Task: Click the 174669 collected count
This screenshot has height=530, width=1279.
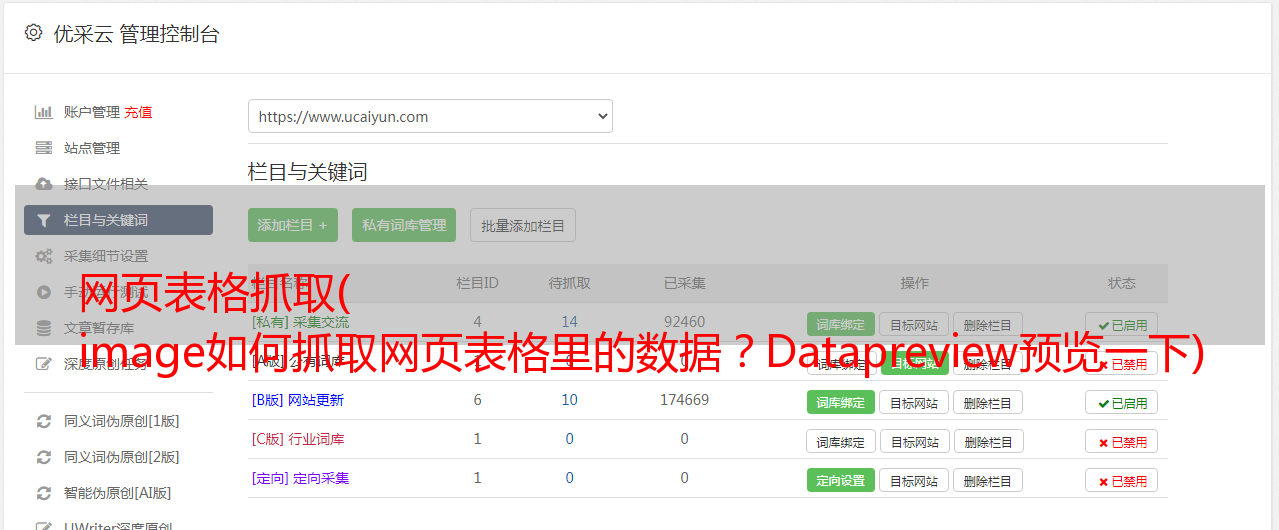Action: [684, 400]
